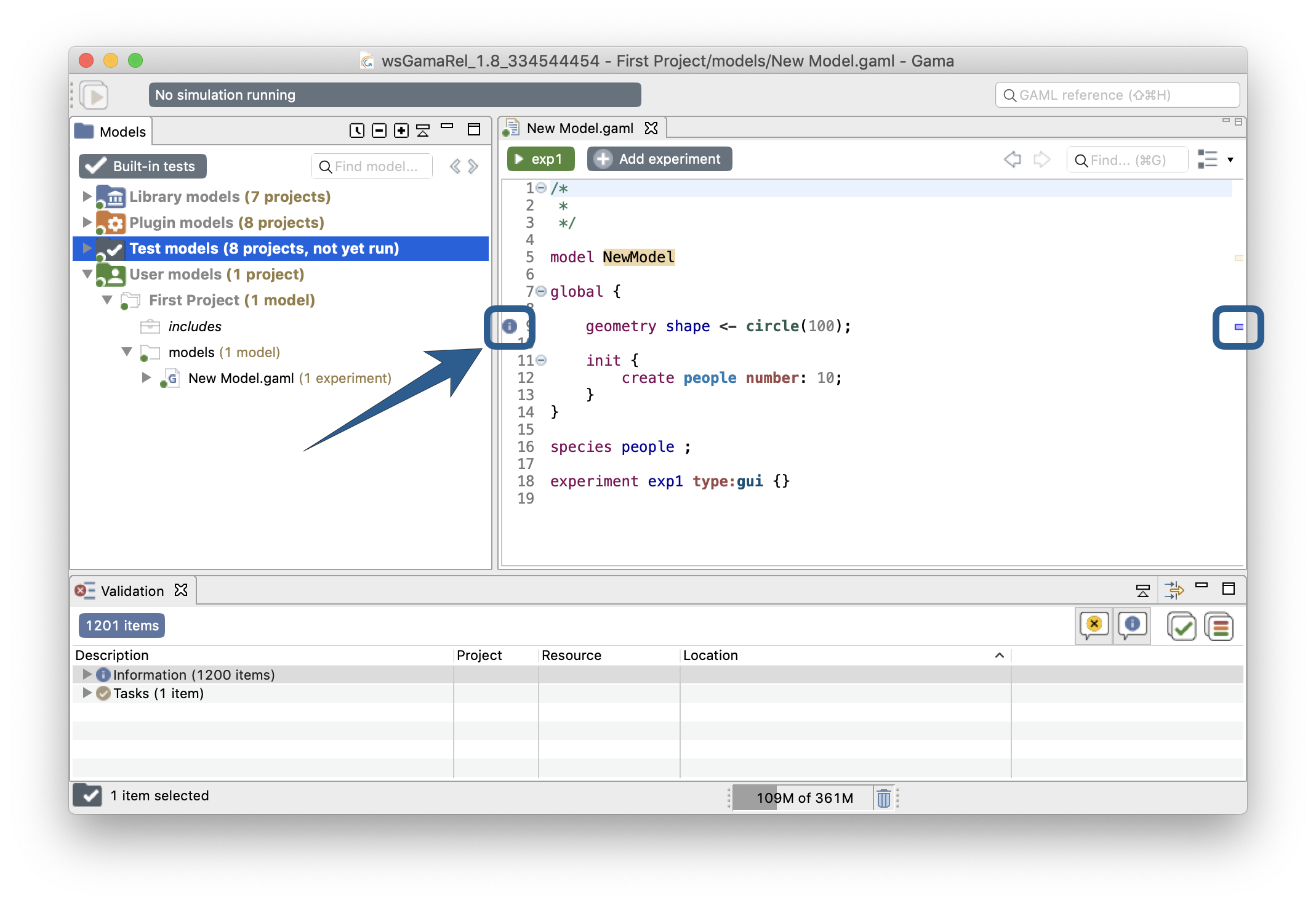Viewport: 1316px width, 905px height.
Task: Click the show resolved tasks icon
Action: 1183,626
